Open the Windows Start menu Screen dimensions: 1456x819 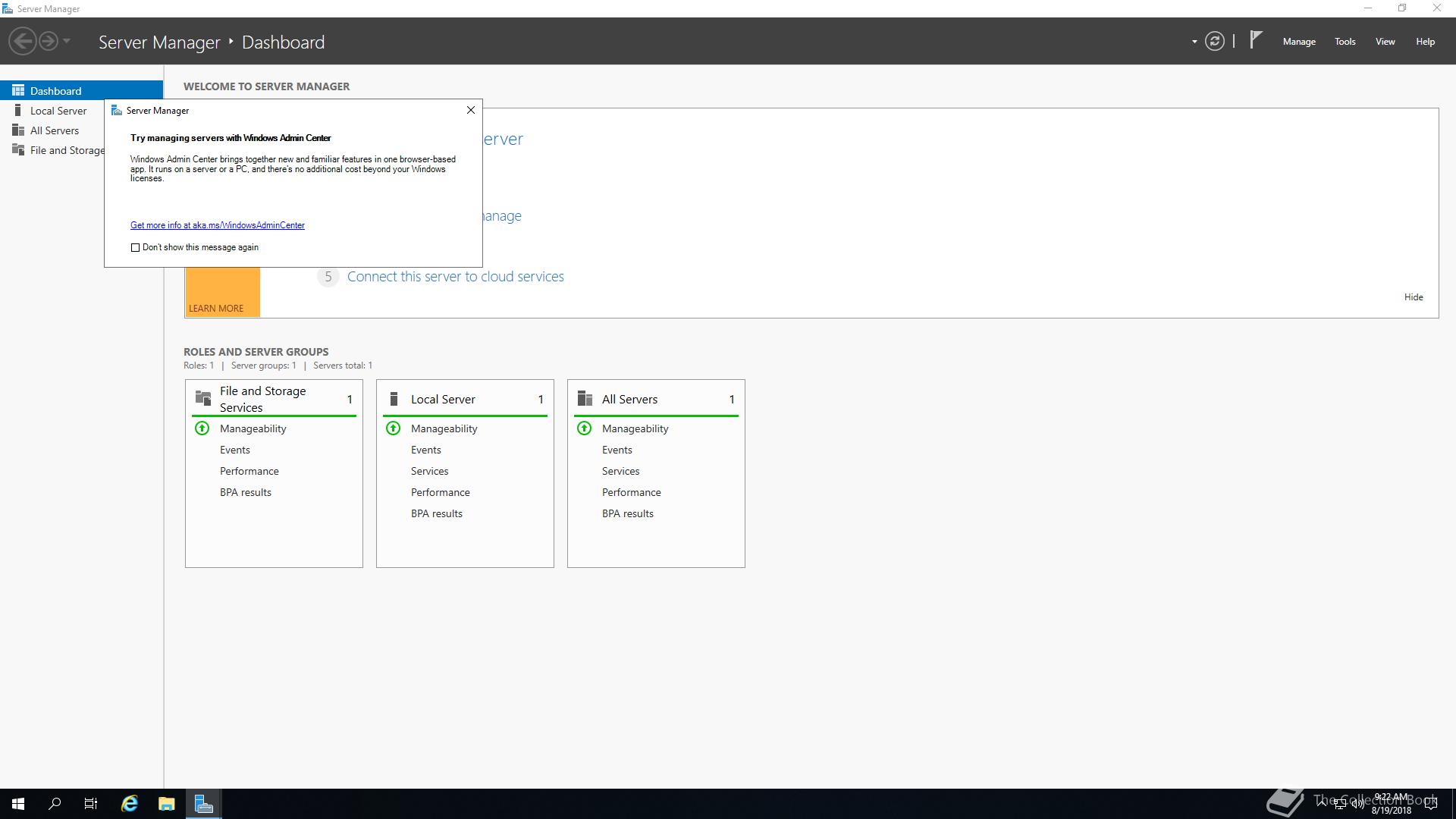click(18, 804)
